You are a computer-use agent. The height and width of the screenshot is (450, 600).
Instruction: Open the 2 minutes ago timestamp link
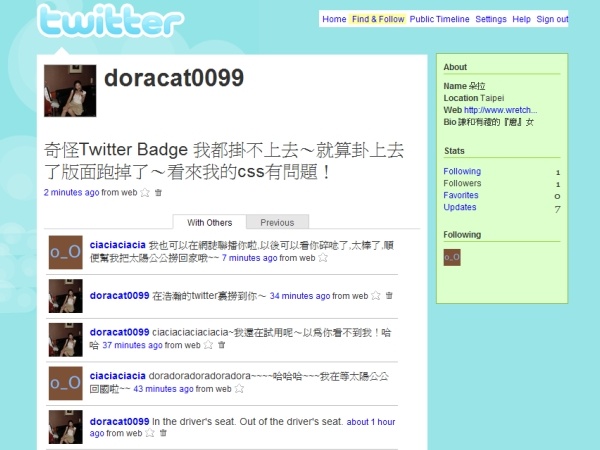click(x=72, y=192)
